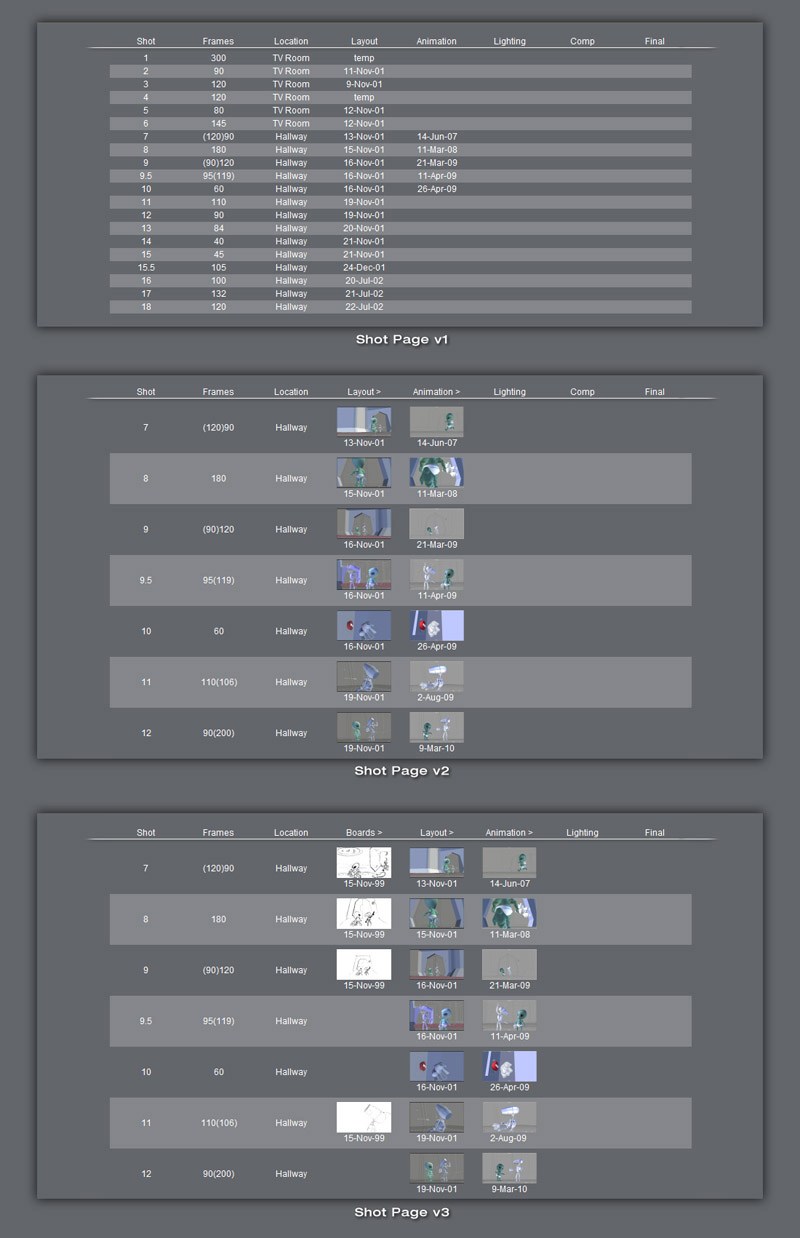Expand the 'Animation >' column in Shot Page v2
This screenshot has width=800, height=1238.
(x=436, y=392)
